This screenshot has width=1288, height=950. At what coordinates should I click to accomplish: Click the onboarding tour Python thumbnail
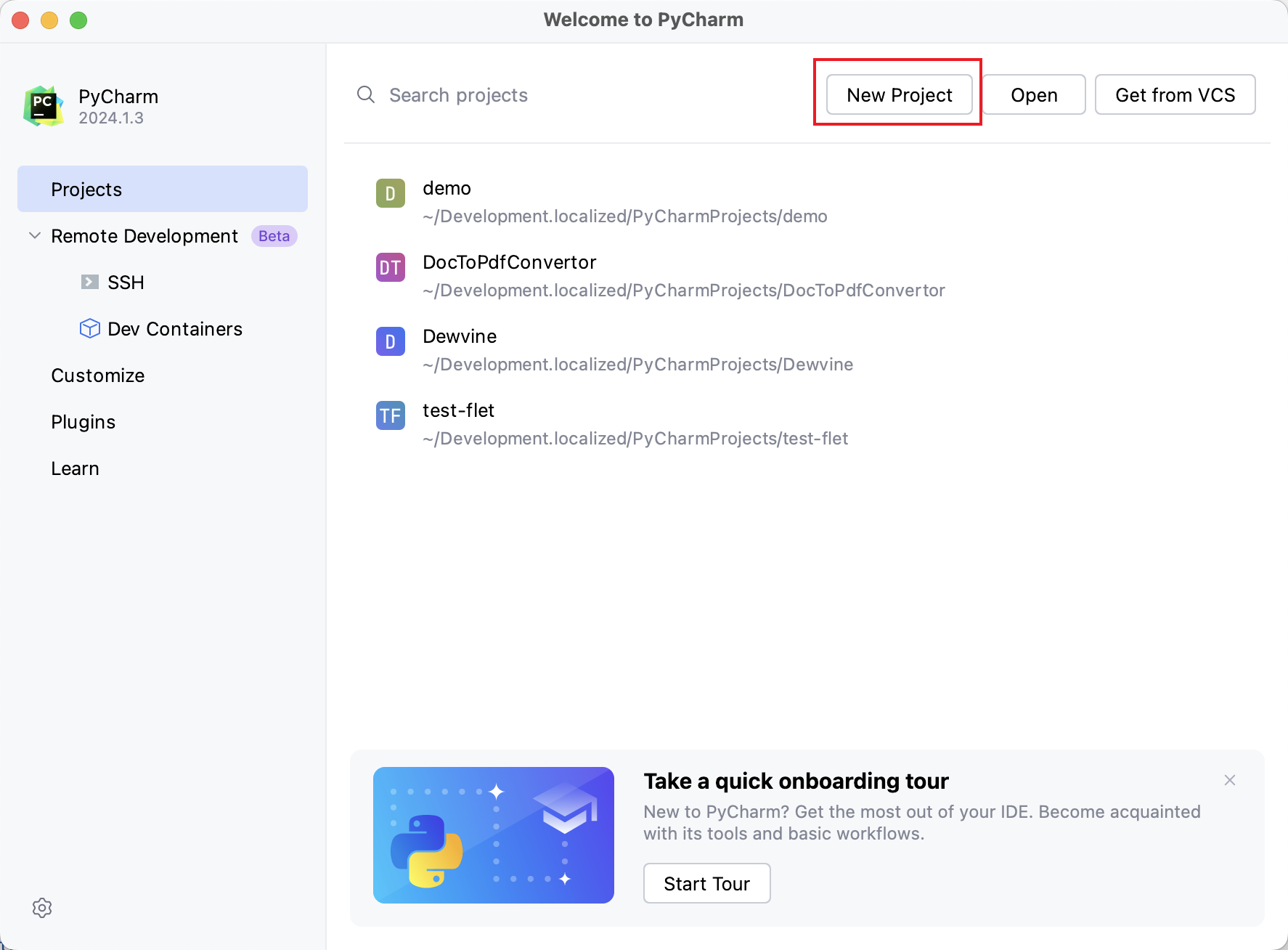(x=494, y=835)
